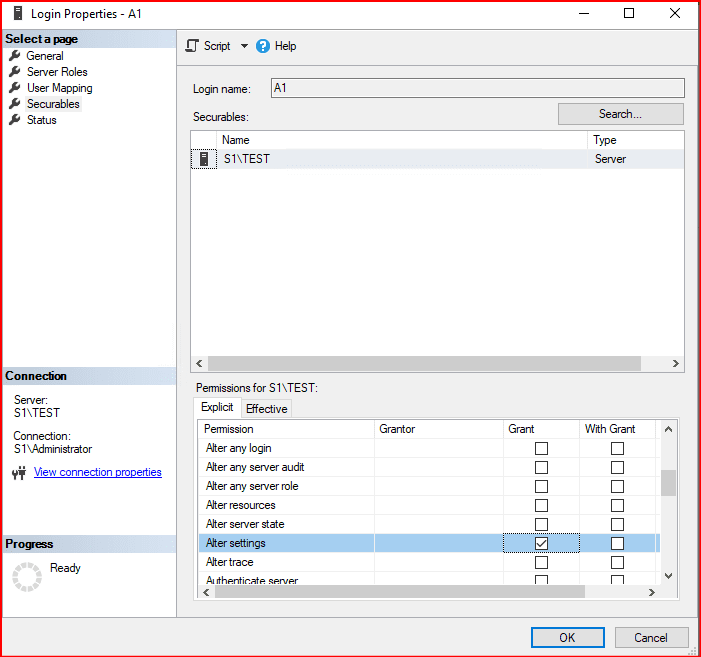Click the server icon in S1\TEST row
701x657 pixels.
204,159
